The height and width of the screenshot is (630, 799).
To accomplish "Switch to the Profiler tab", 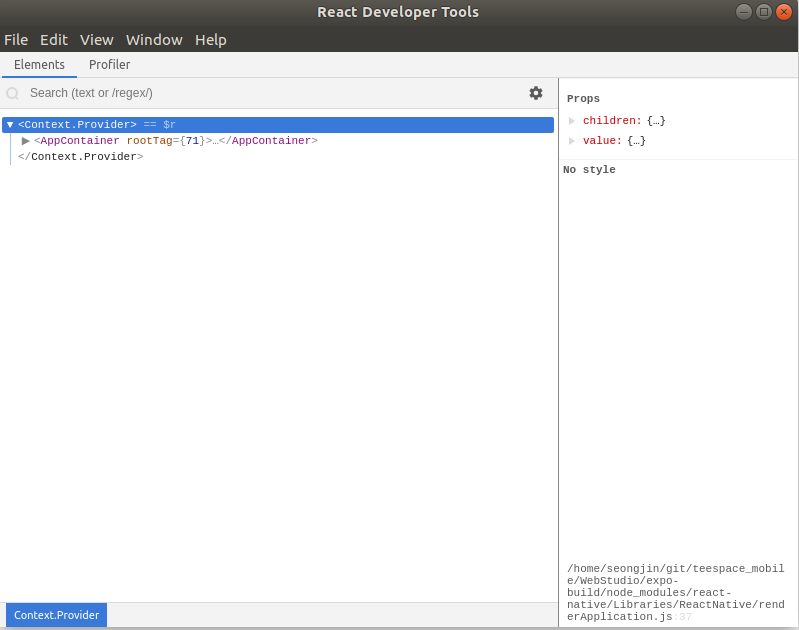I will [x=110, y=65].
